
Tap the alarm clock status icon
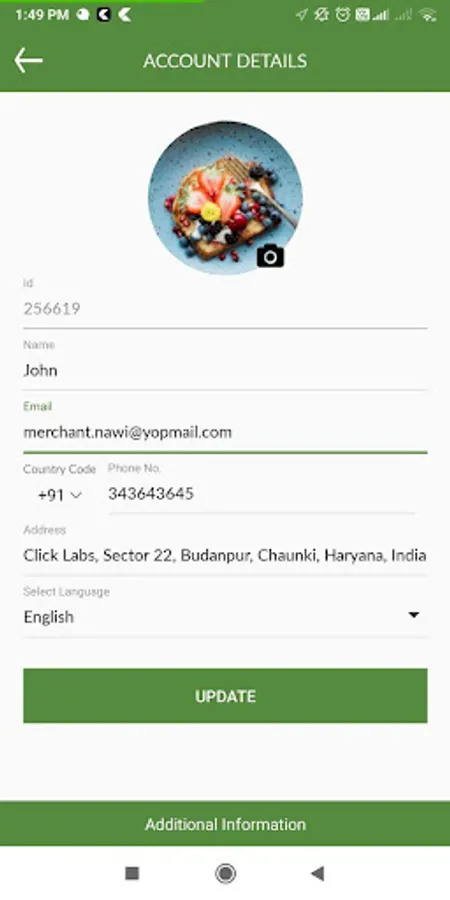343,15
